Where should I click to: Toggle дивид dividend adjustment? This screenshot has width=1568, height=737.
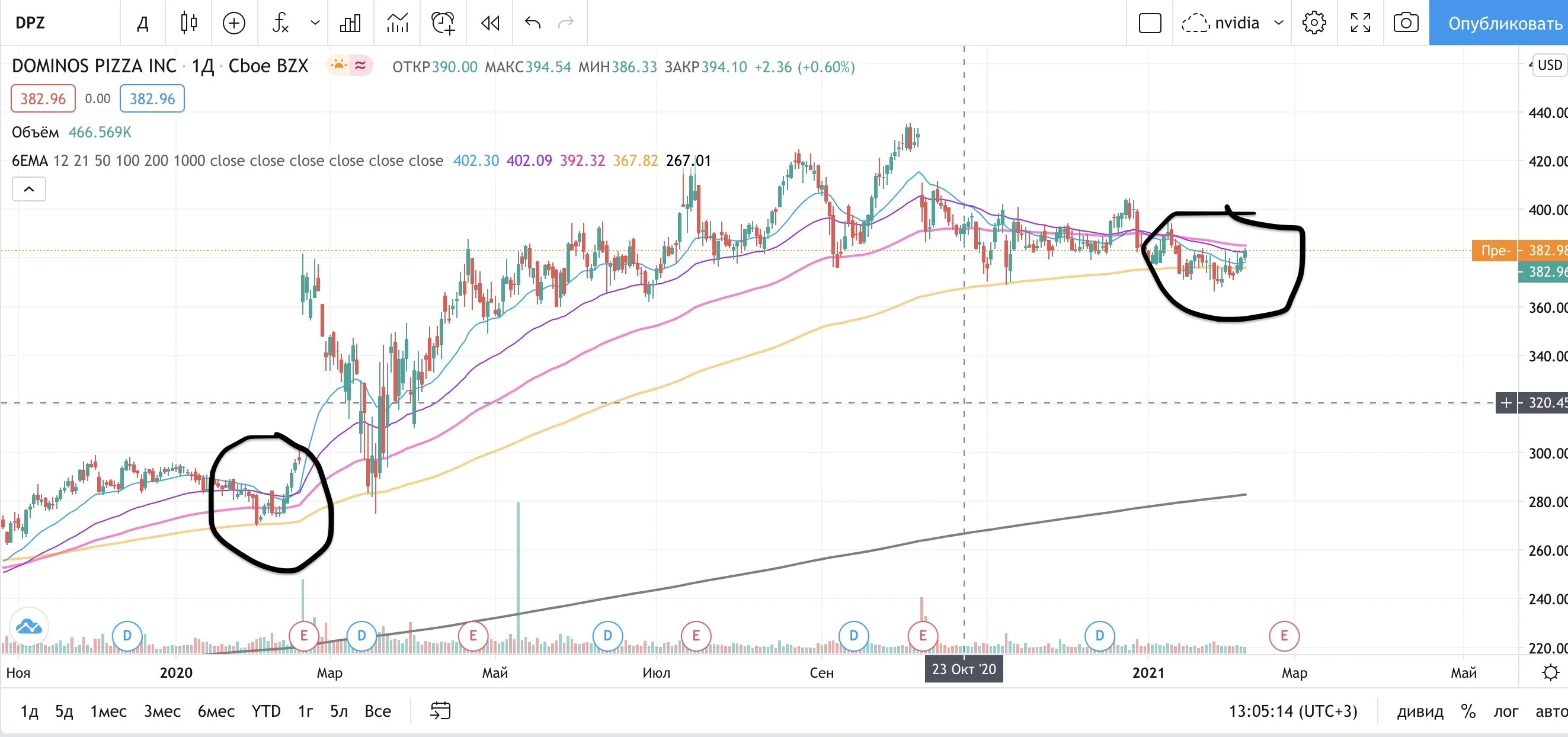coord(1419,712)
